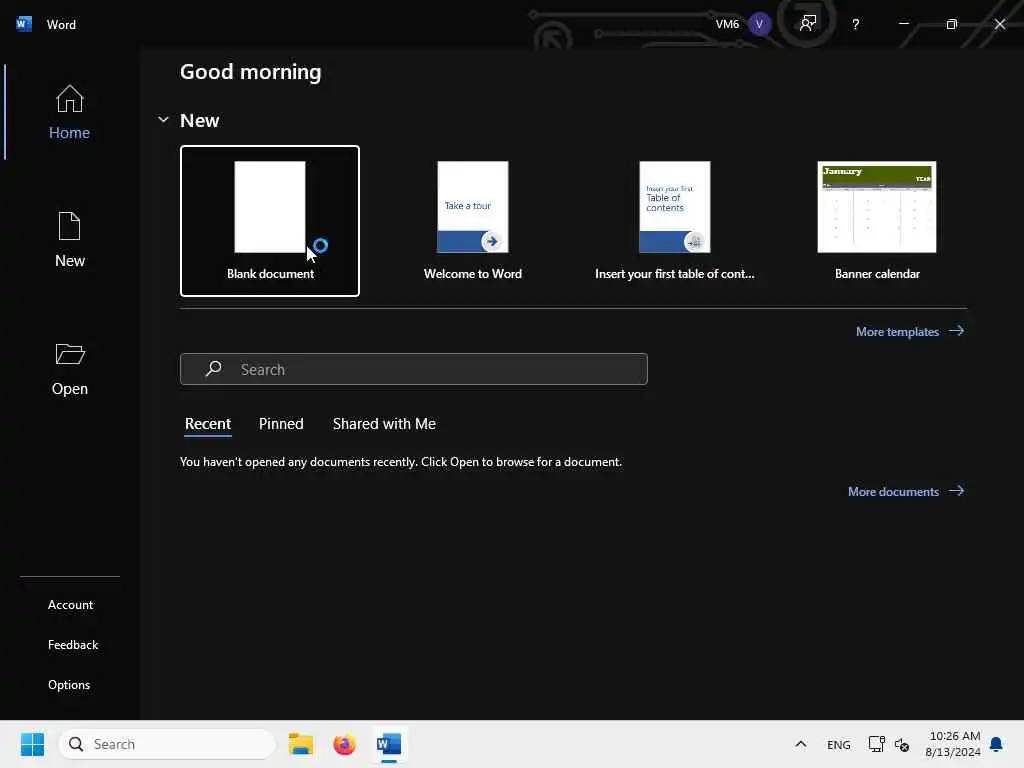The height and width of the screenshot is (768, 1024).
Task: Minimize the Word window
Action: 904,24
